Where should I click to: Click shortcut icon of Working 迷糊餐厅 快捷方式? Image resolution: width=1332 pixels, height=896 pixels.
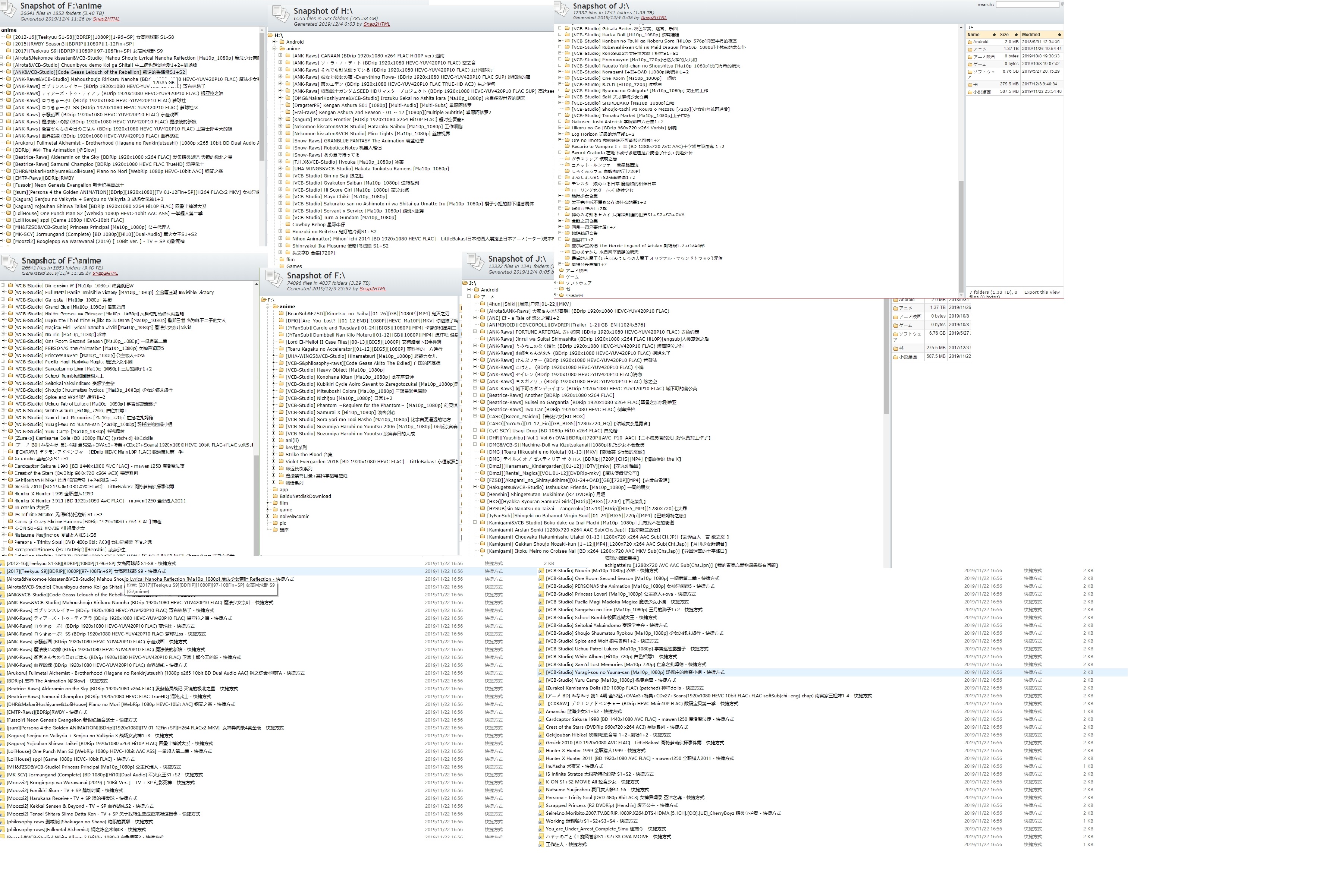pyautogui.click(x=541, y=821)
